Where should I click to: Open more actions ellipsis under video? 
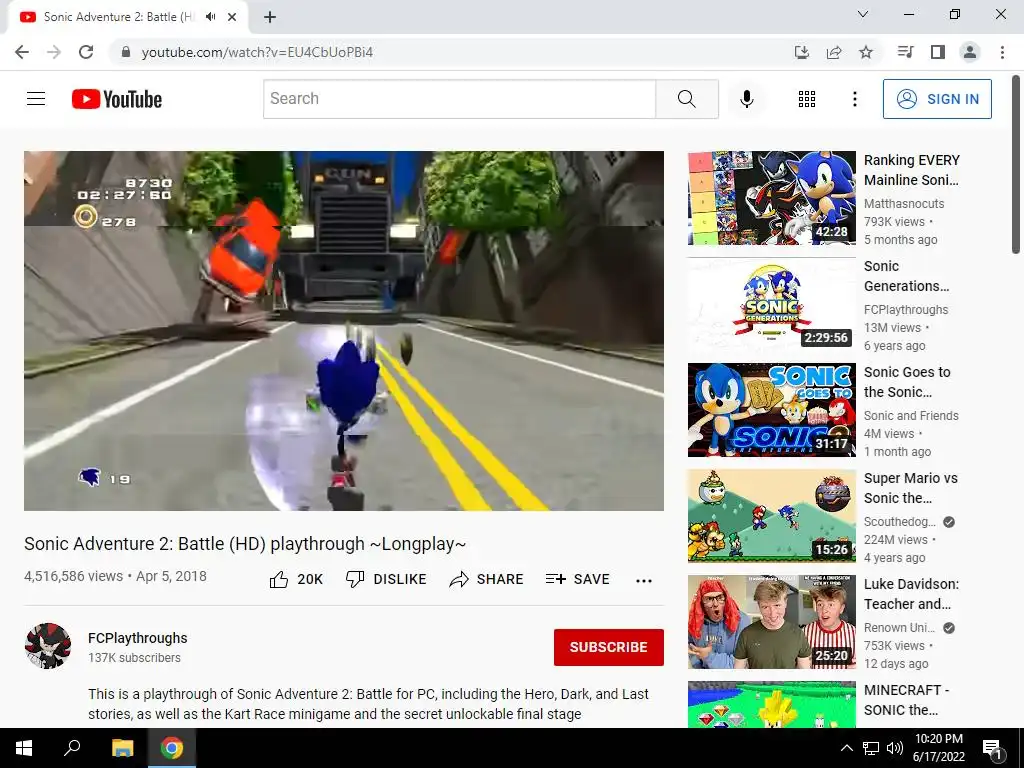(644, 581)
